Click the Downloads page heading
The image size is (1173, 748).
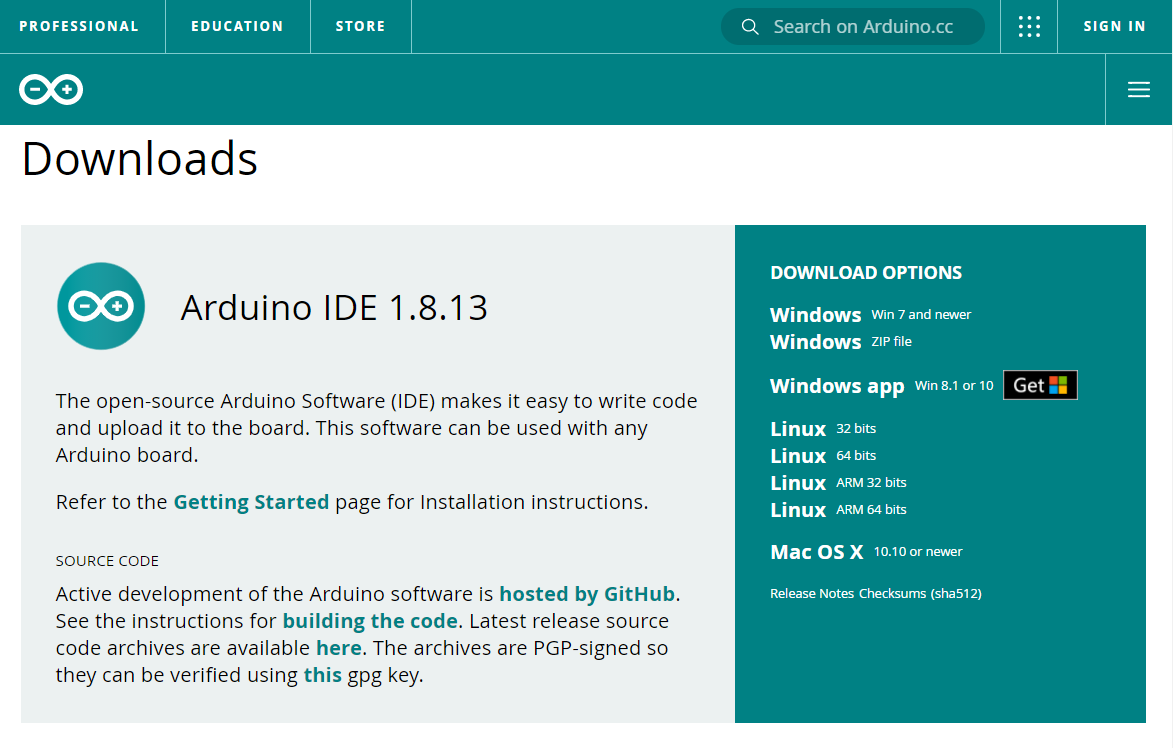coord(140,159)
